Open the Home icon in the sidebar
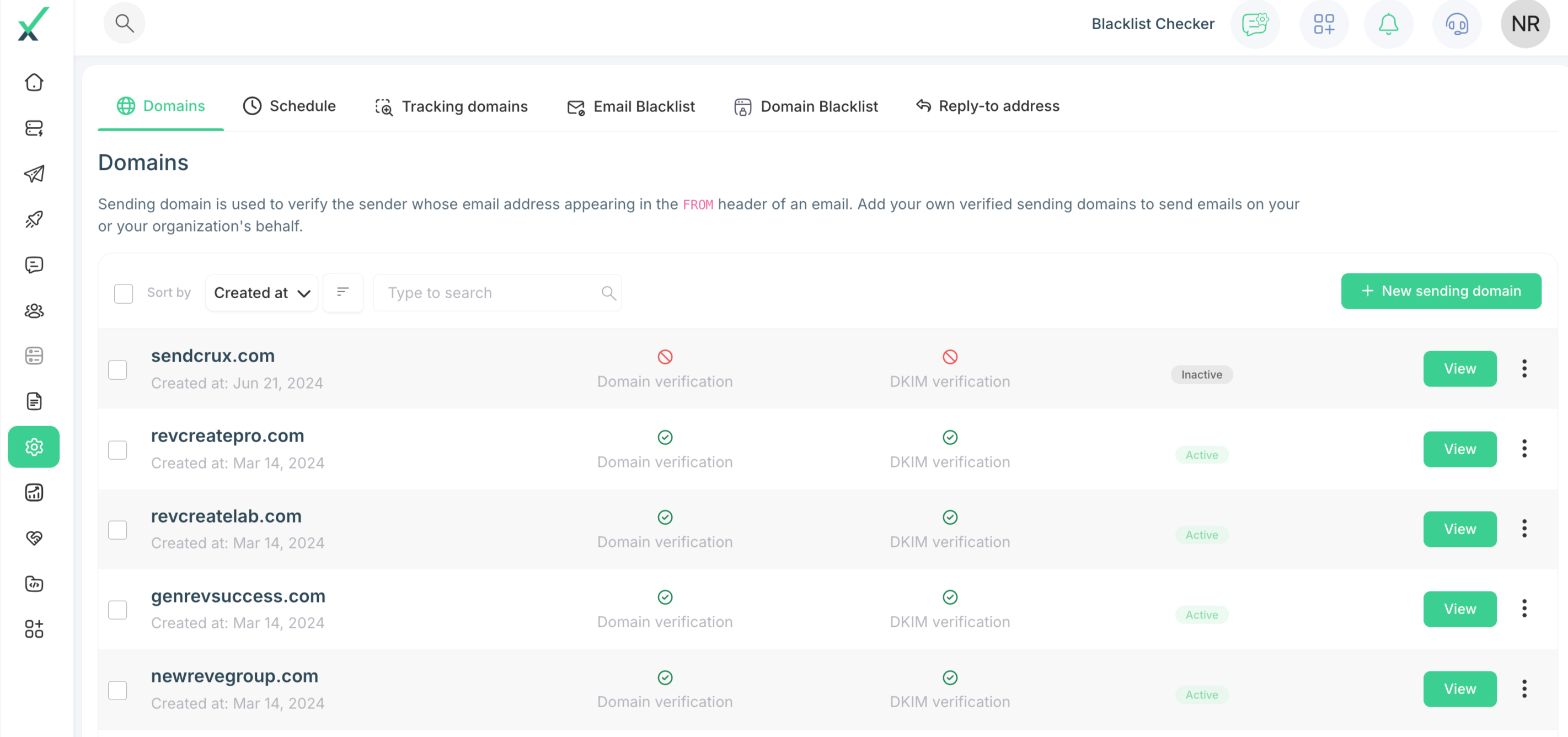1568x737 pixels. tap(34, 82)
